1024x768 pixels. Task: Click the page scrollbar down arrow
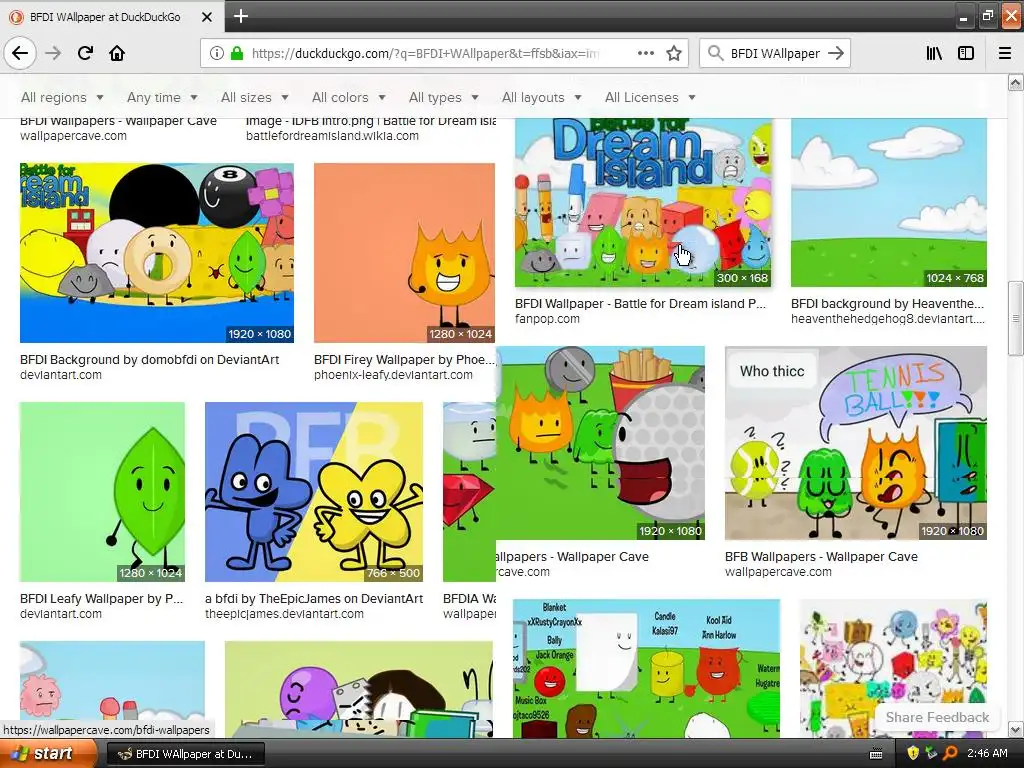(x=1015, y=729)
